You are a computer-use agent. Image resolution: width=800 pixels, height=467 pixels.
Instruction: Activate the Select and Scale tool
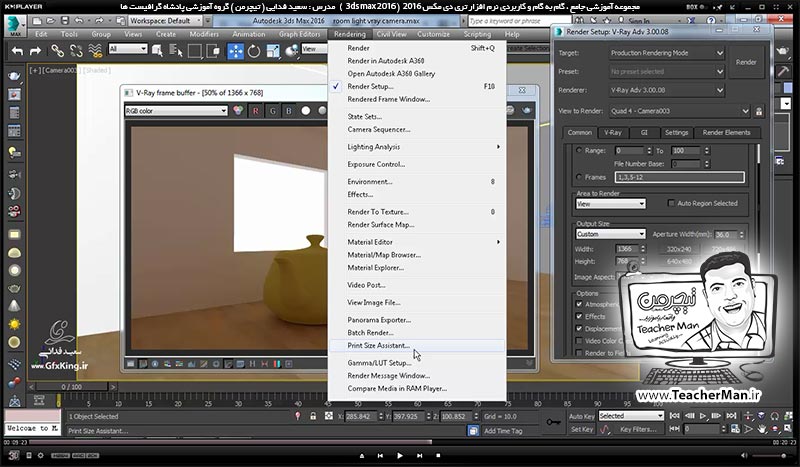(x=273, y=51)
